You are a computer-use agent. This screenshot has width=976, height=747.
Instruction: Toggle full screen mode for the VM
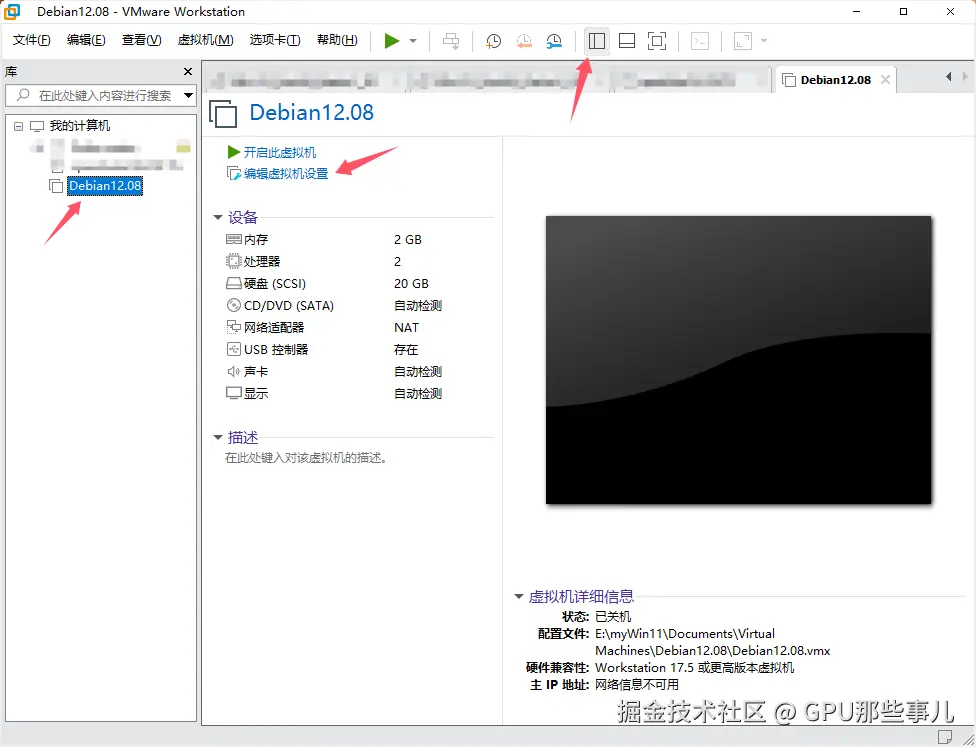(x=655, y=40)
